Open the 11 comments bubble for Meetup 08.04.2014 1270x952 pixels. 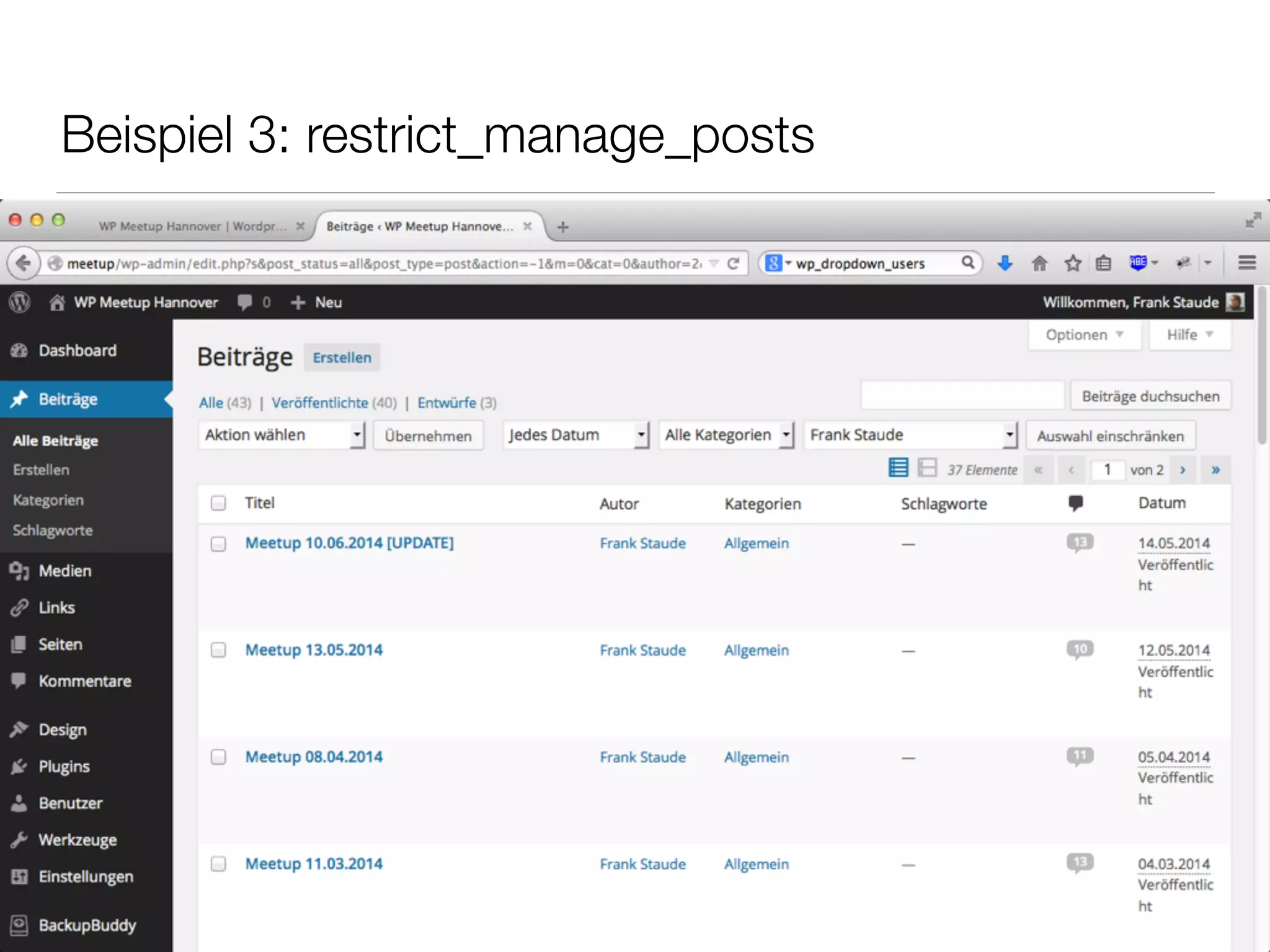1080,756
